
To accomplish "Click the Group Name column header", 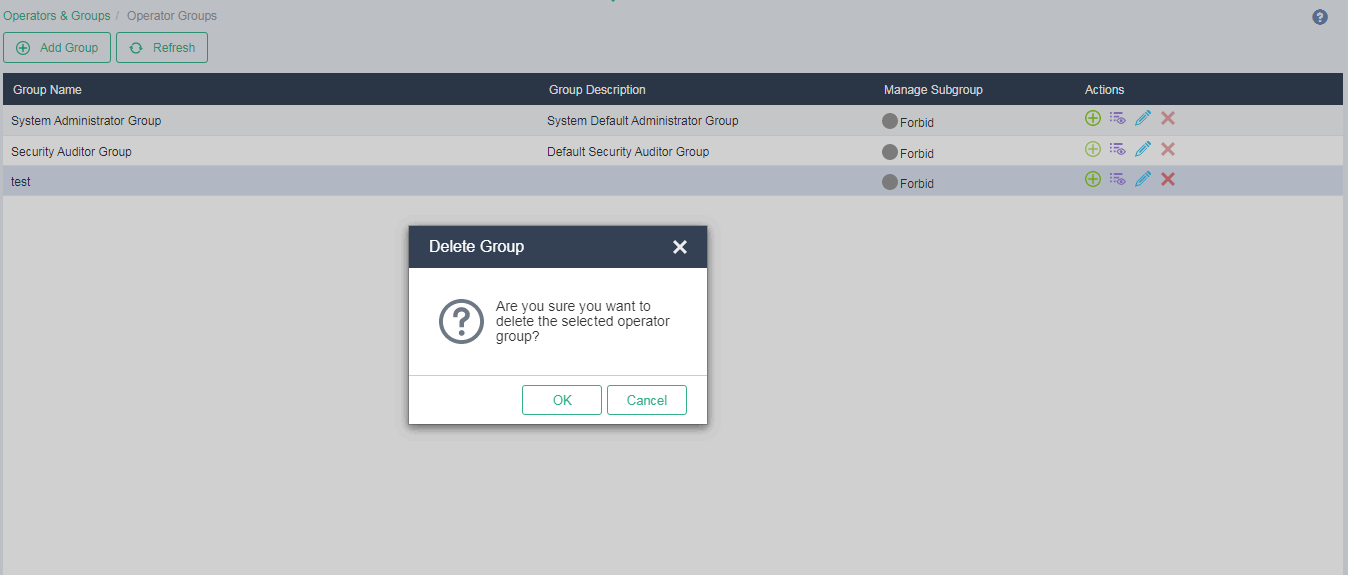I will click(x=47, y=90).
